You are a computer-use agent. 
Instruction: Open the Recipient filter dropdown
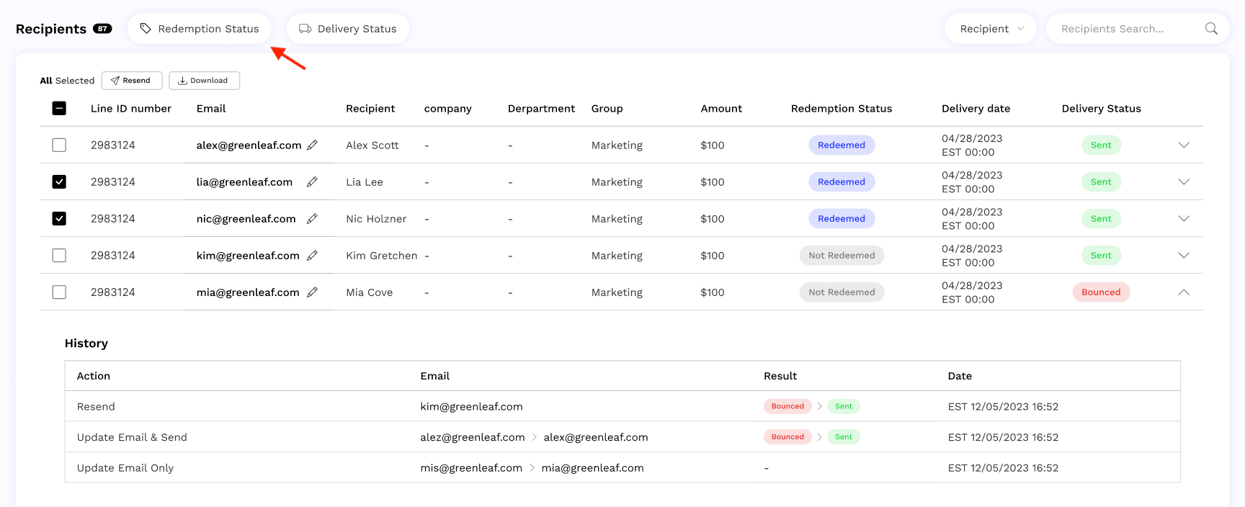pyautogui.click(x=990, y=29)
